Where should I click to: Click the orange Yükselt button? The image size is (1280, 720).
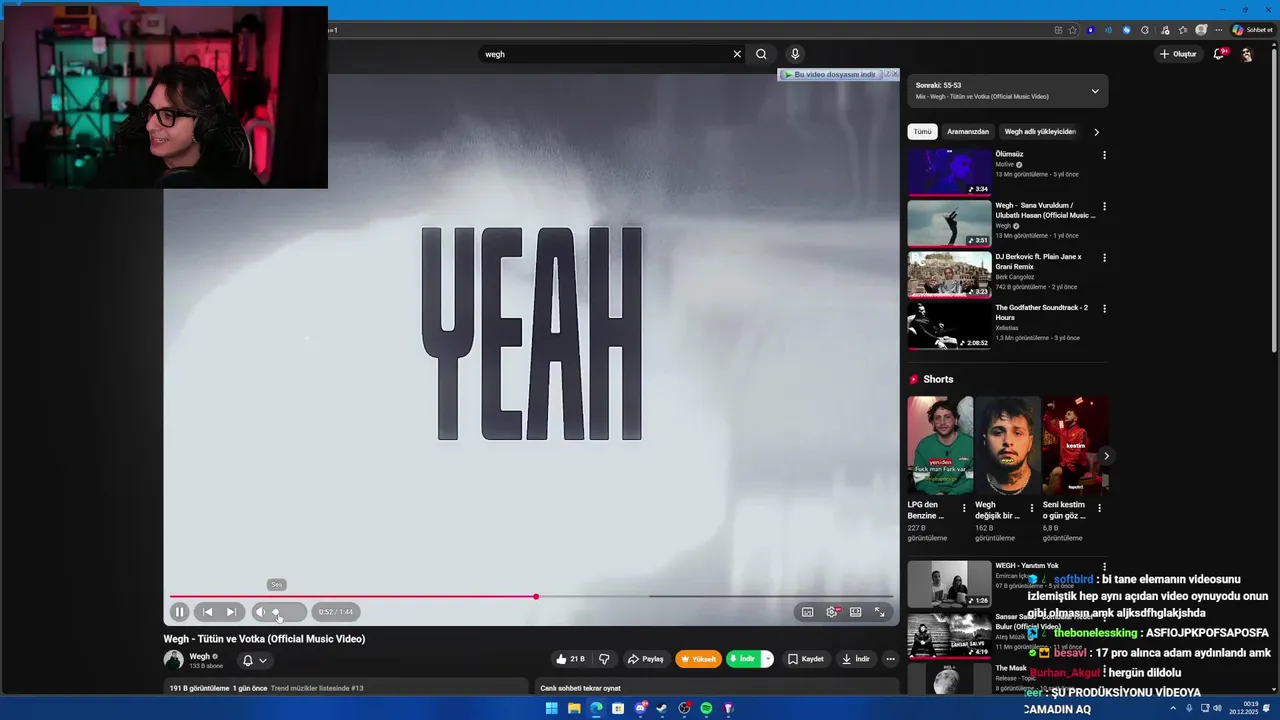tap(698, 659)
